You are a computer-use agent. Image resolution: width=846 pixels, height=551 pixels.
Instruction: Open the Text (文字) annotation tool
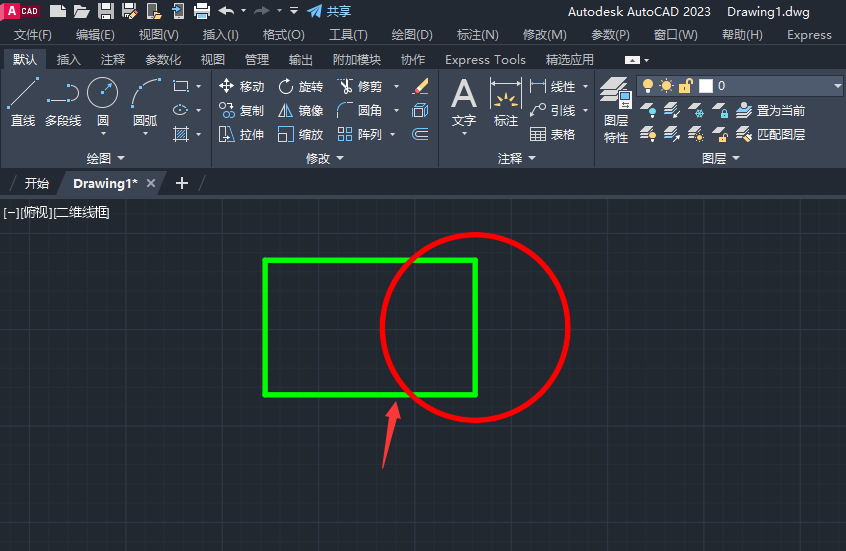[464, 103]
